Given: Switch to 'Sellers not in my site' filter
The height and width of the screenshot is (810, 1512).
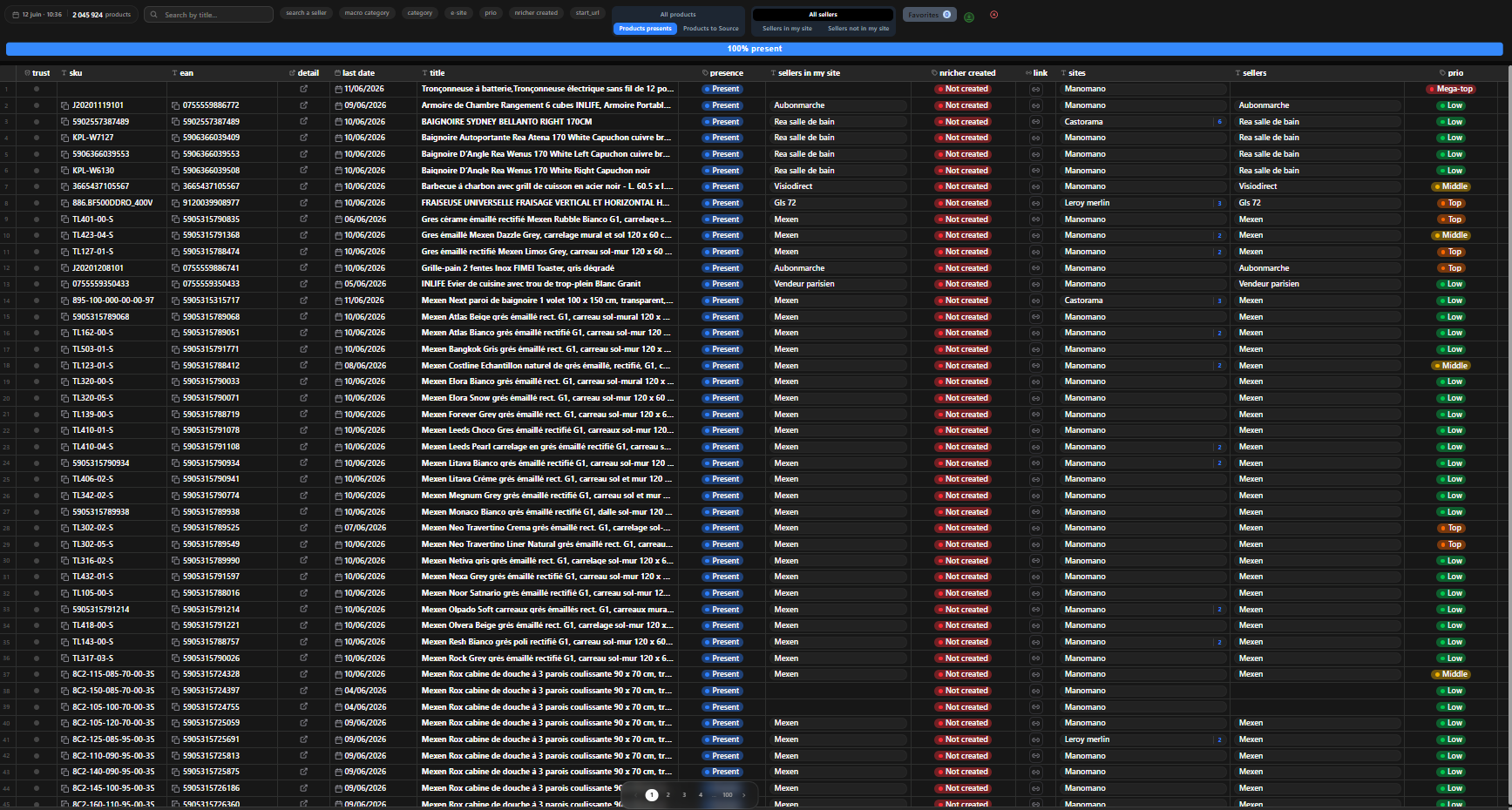Looking at the screenshot, I should coord(858,29).
